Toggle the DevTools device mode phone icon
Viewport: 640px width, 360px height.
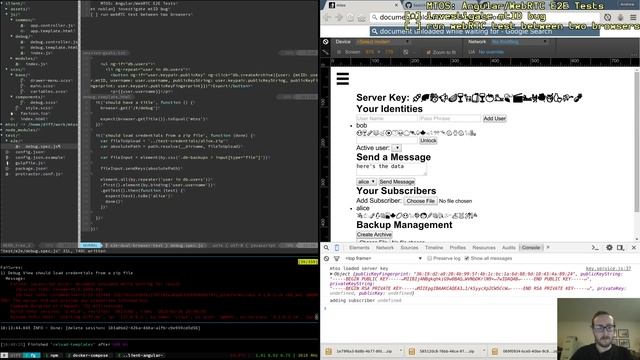[337, 248]
